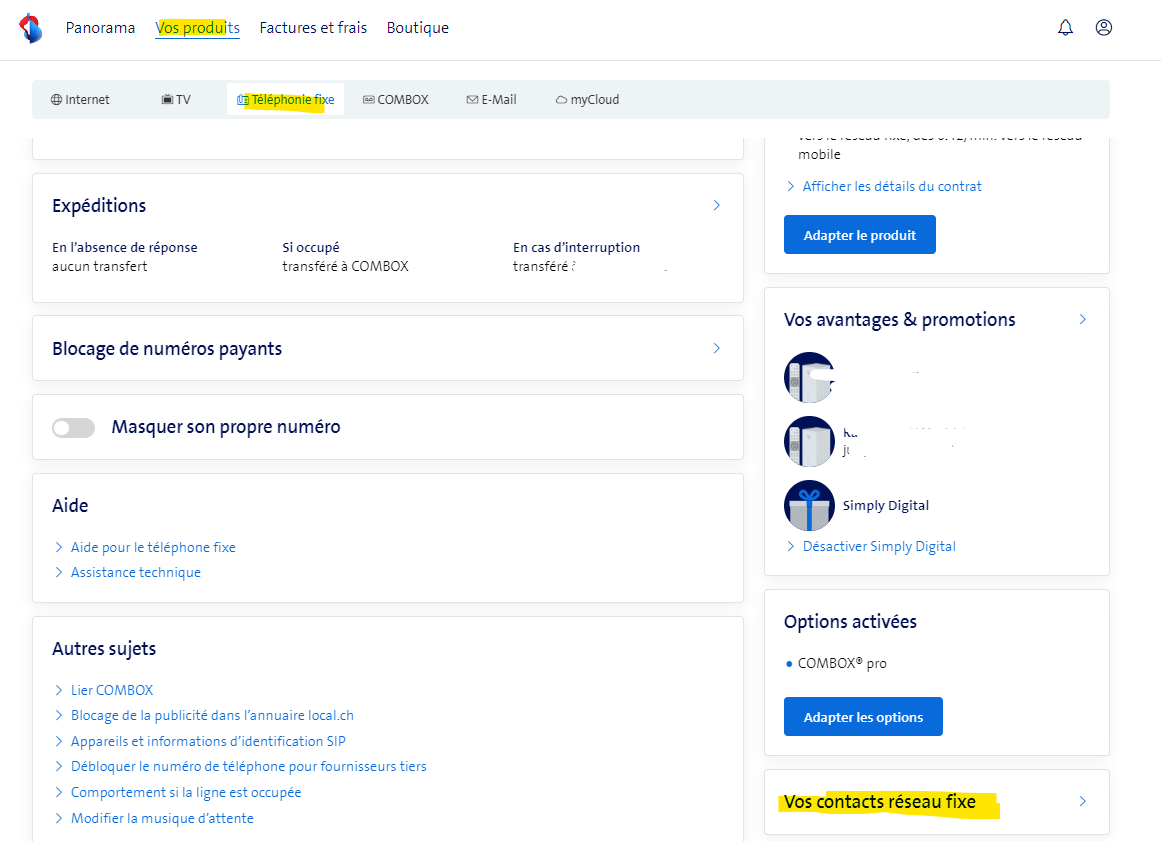Screen dimensions: 1161x841
Task: Open the user account profile icon
Action: (1104, 28)
